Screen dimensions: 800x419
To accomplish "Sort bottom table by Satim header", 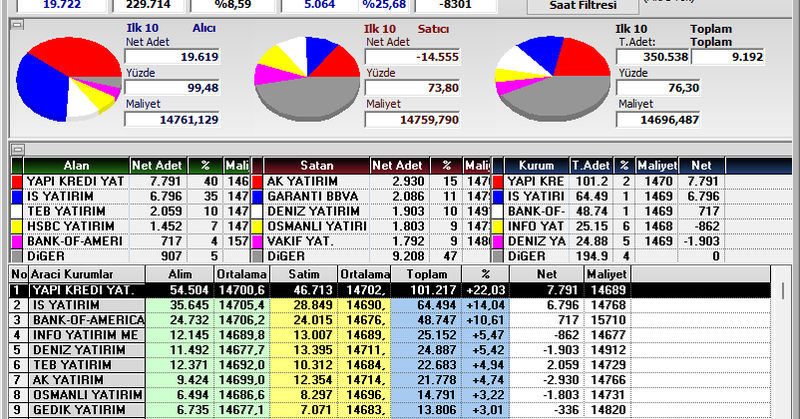I will point(304,274).
